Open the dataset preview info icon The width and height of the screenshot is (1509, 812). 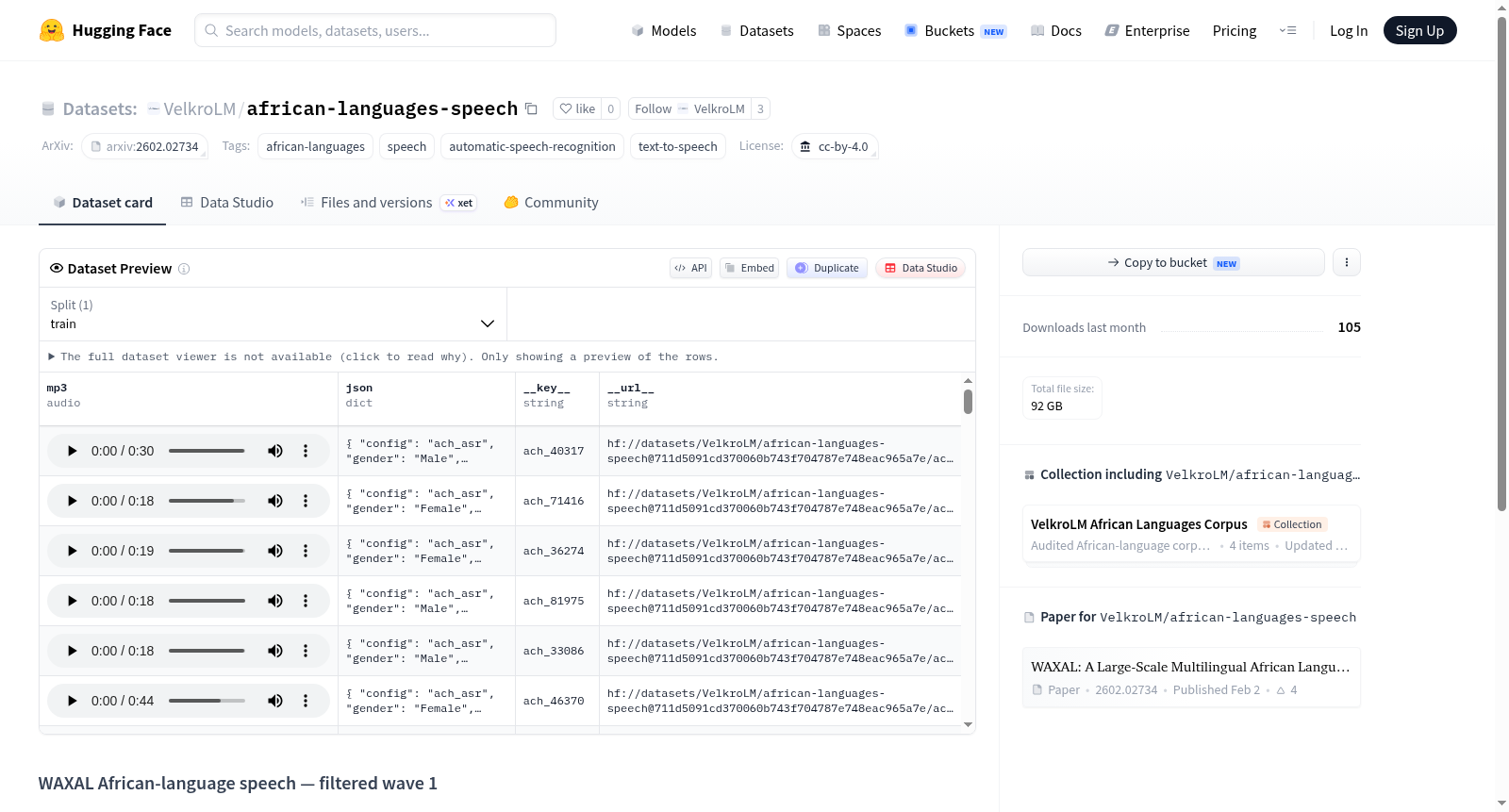tap(184, 269)
